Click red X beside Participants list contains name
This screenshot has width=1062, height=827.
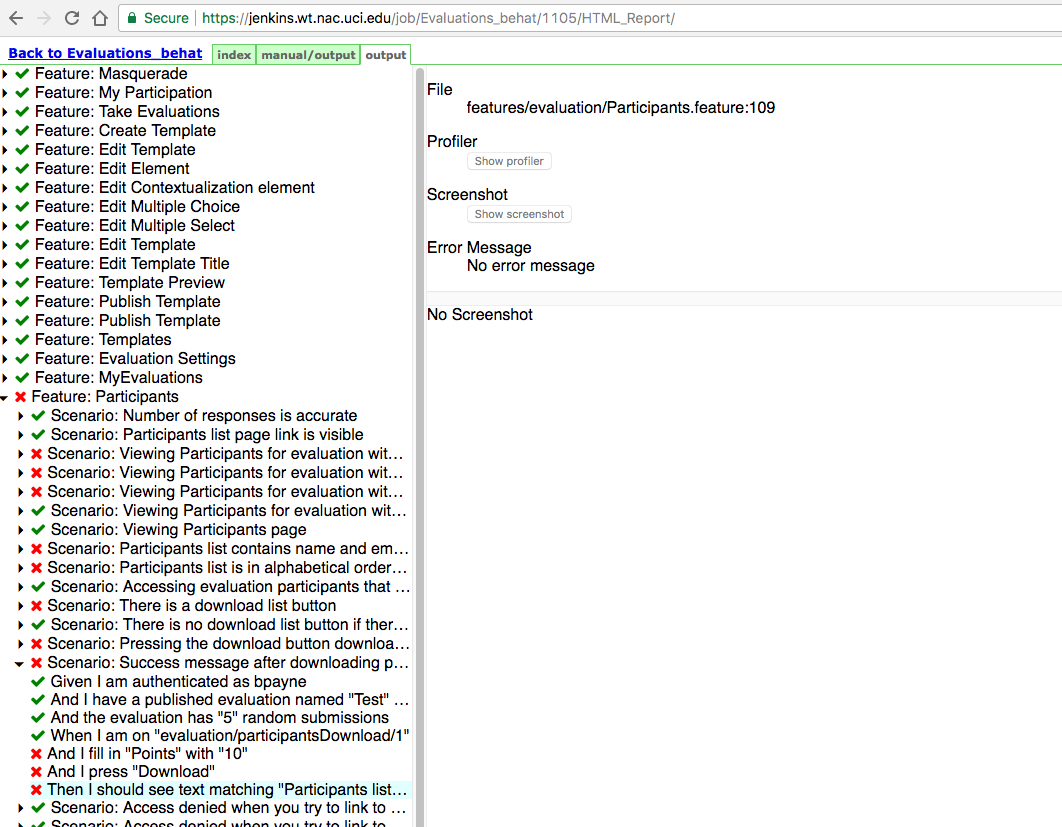click(37, 549)
